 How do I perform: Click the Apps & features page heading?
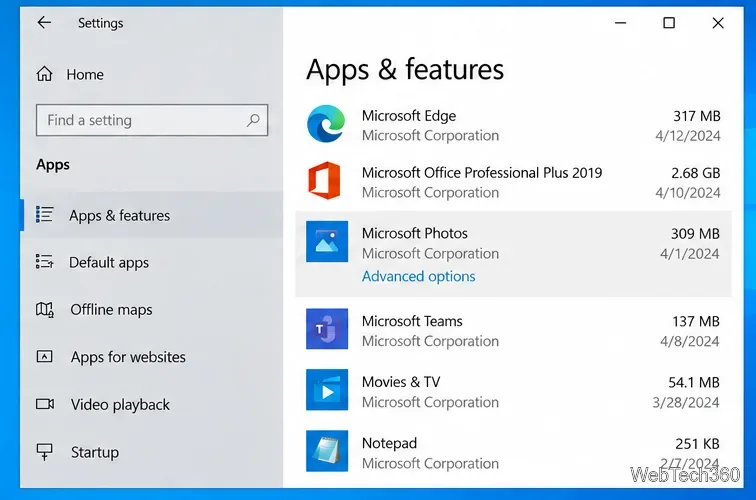(x=405, y=69)
